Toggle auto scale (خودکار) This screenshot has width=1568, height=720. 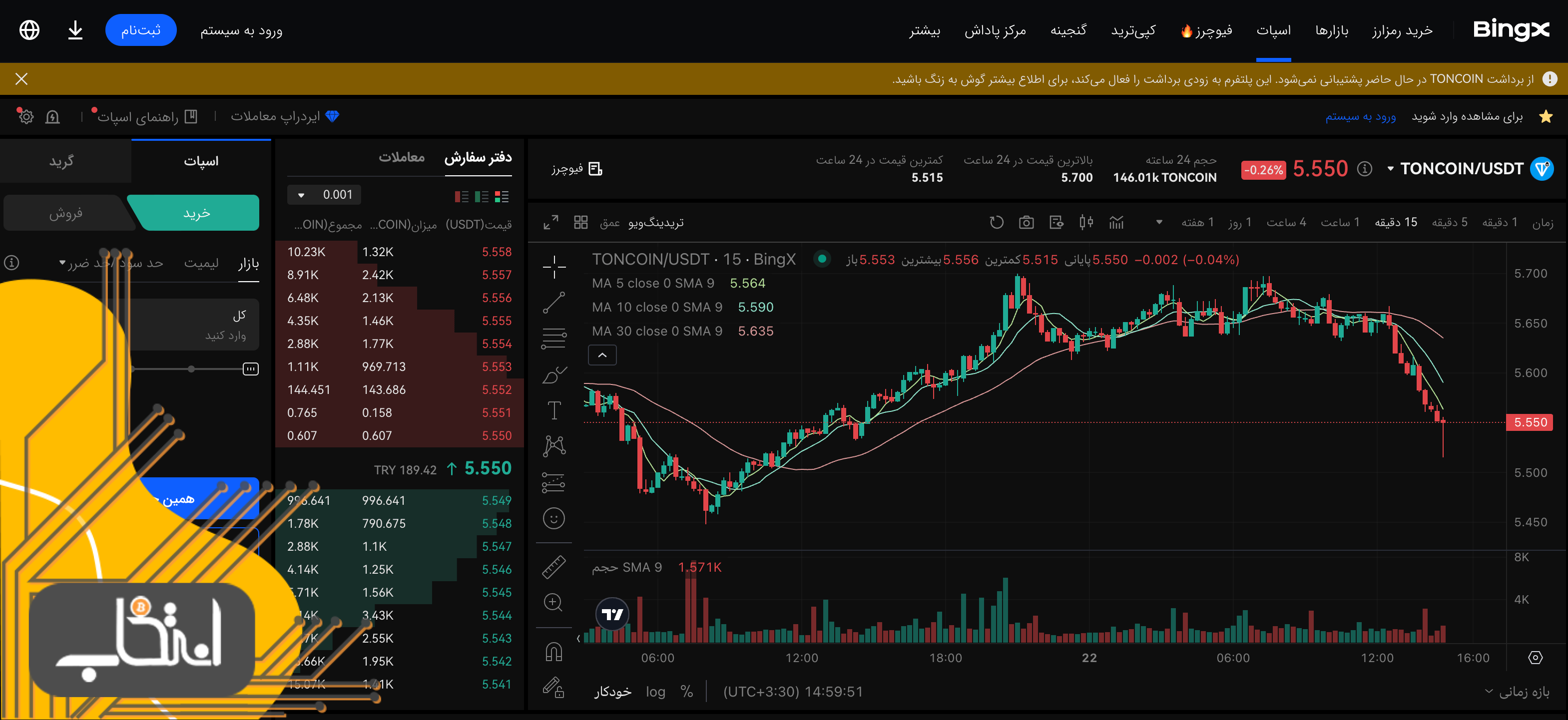(613, 692)
